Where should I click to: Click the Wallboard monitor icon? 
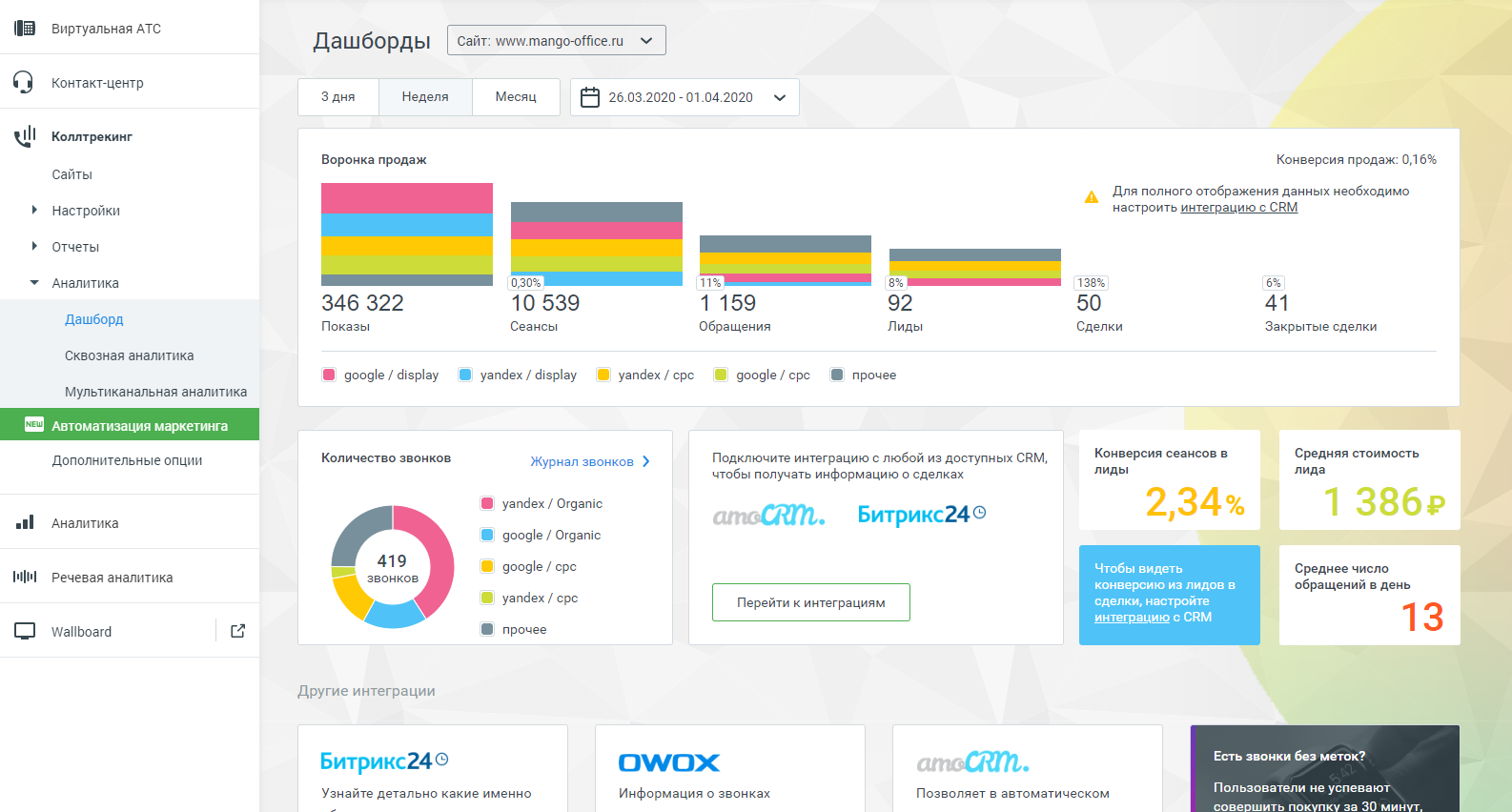point(25,631)
